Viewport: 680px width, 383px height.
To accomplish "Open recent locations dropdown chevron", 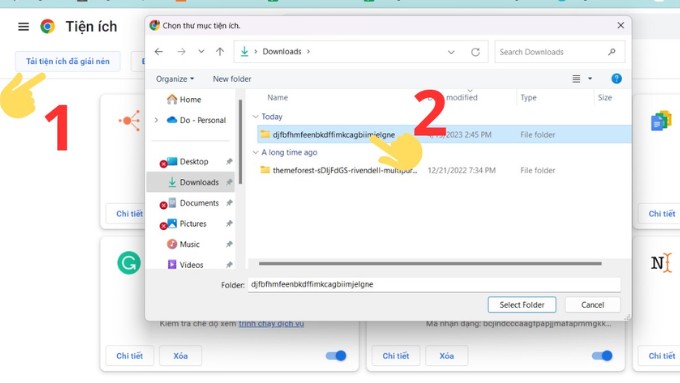I will pos(201,52).
